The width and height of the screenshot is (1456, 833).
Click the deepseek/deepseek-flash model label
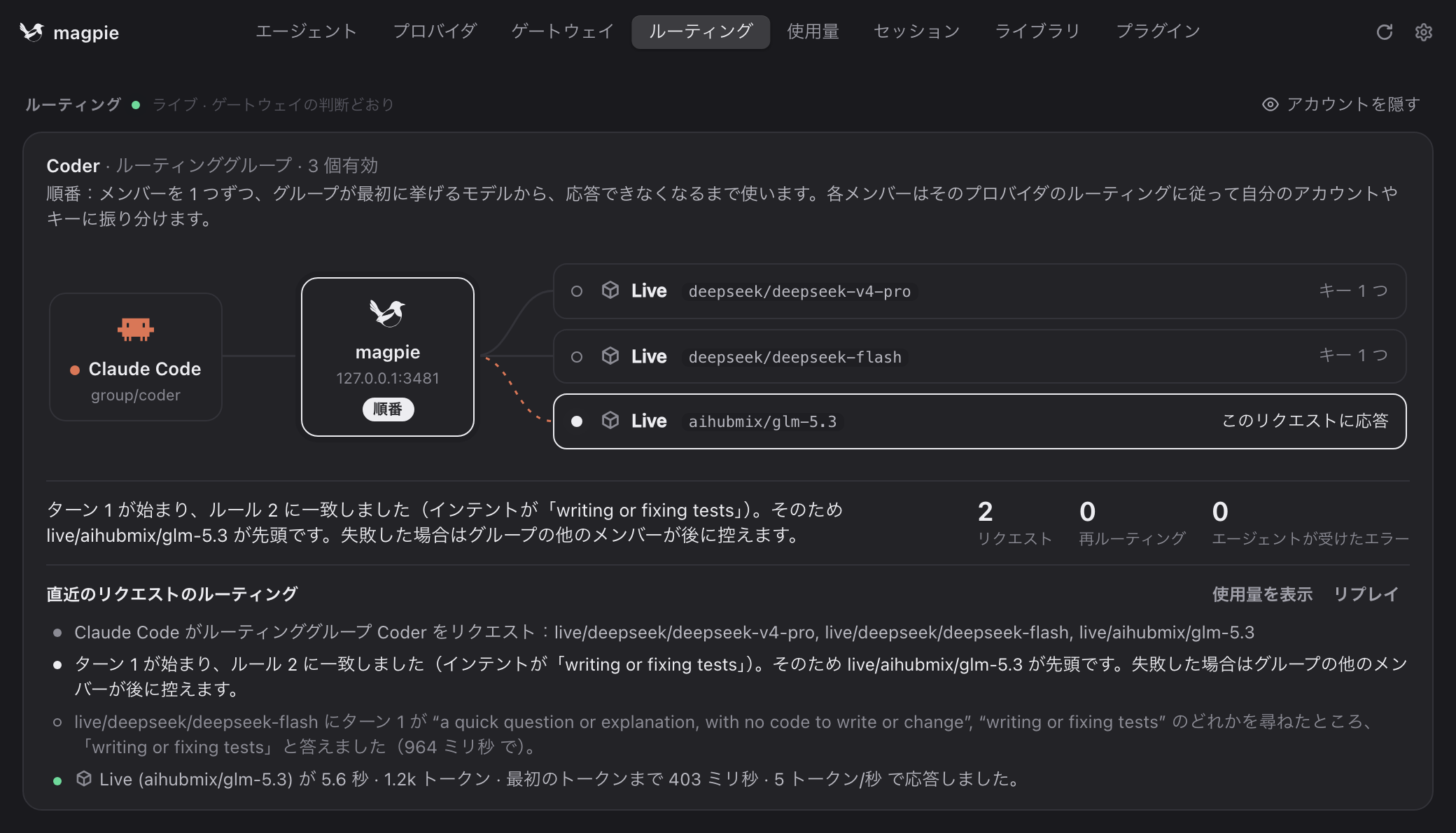tap(794, 358)
